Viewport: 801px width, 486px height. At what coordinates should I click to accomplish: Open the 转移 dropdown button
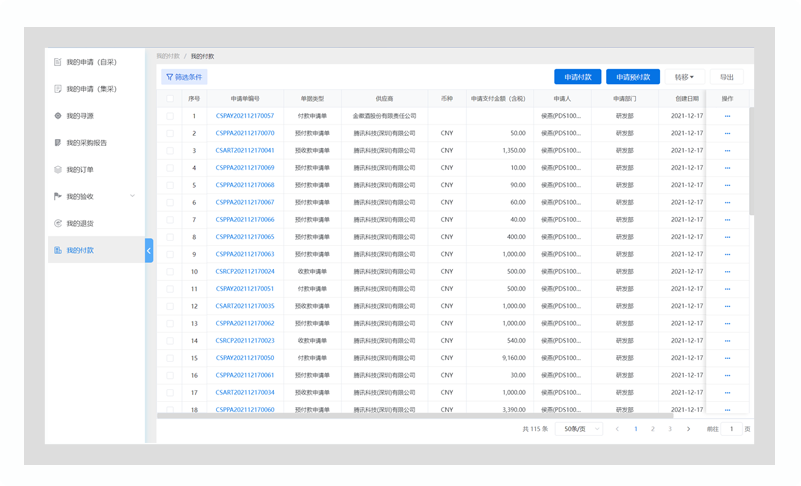(x=685, y=77)
